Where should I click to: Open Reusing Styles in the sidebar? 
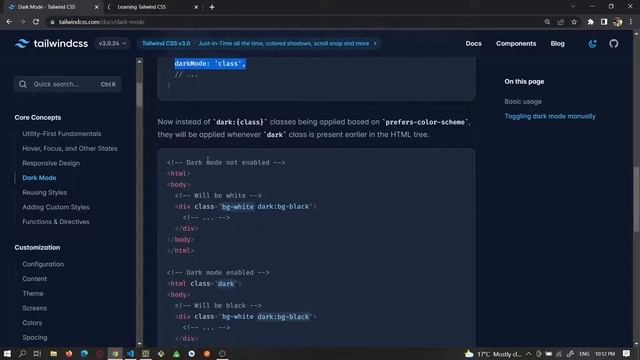(x=44, y=193)
